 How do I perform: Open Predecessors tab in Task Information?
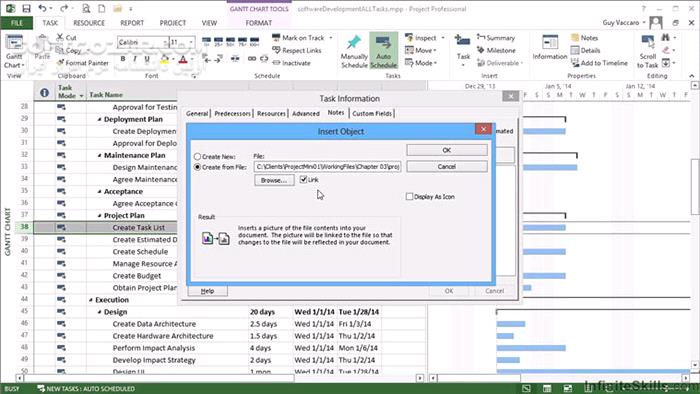point(232,114)
